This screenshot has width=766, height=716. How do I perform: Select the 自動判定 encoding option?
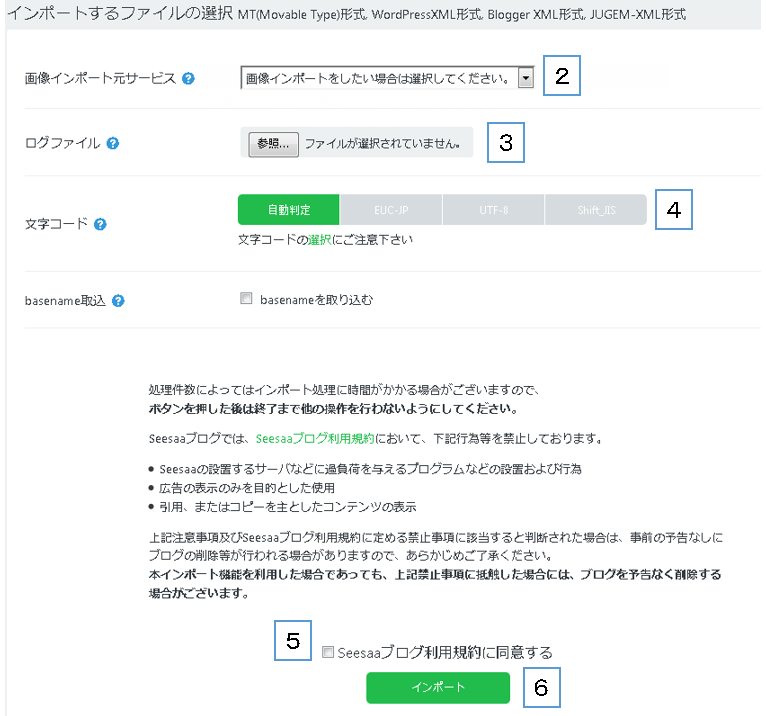coord(289,210)
